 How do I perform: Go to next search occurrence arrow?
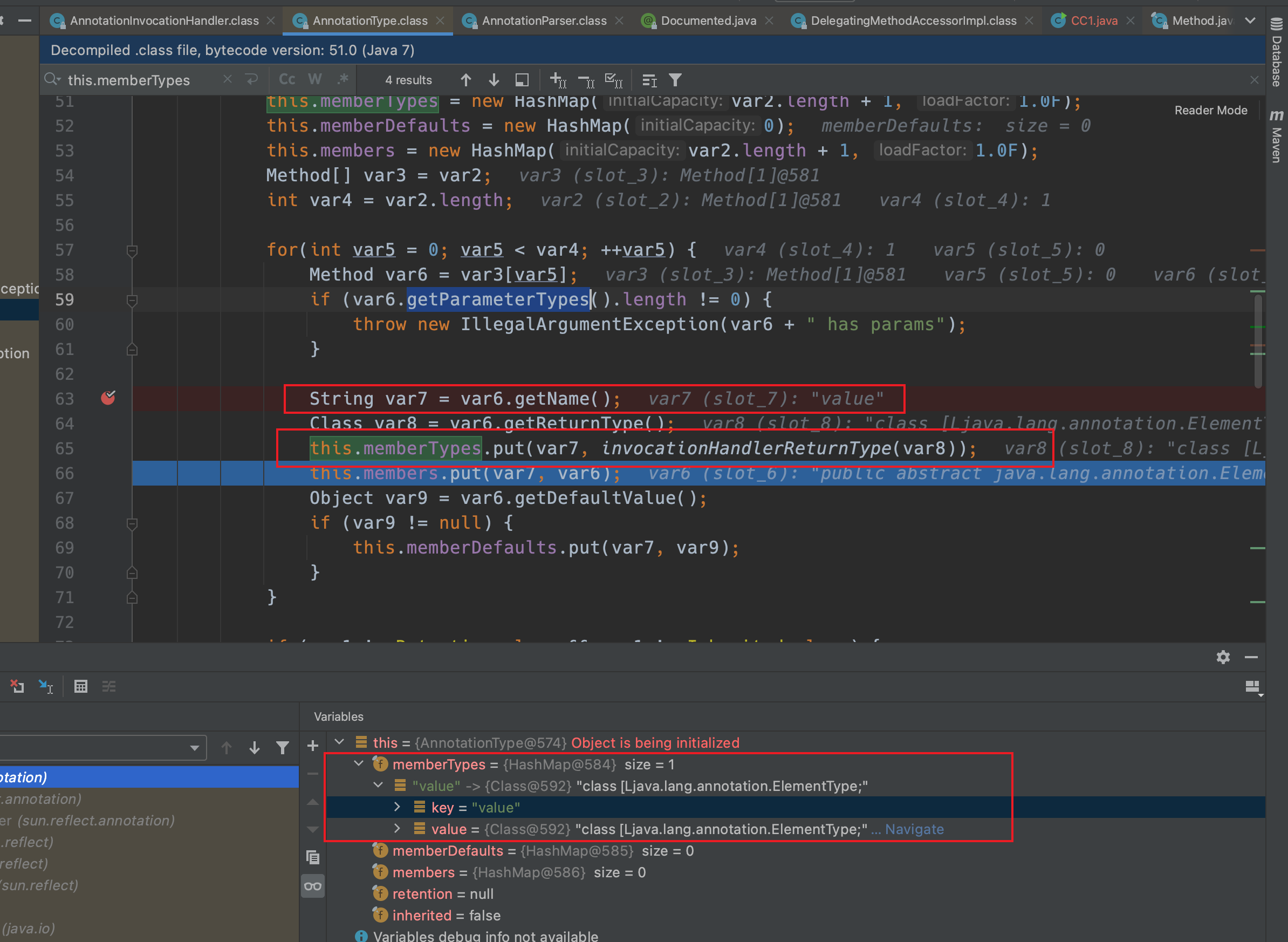[494, 80]
